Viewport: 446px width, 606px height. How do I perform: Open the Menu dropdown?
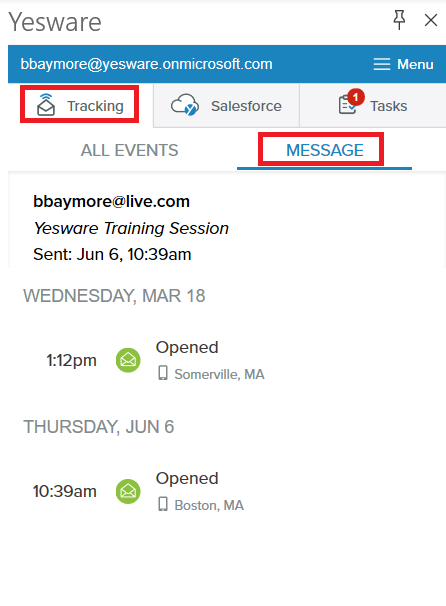point(403,64)
